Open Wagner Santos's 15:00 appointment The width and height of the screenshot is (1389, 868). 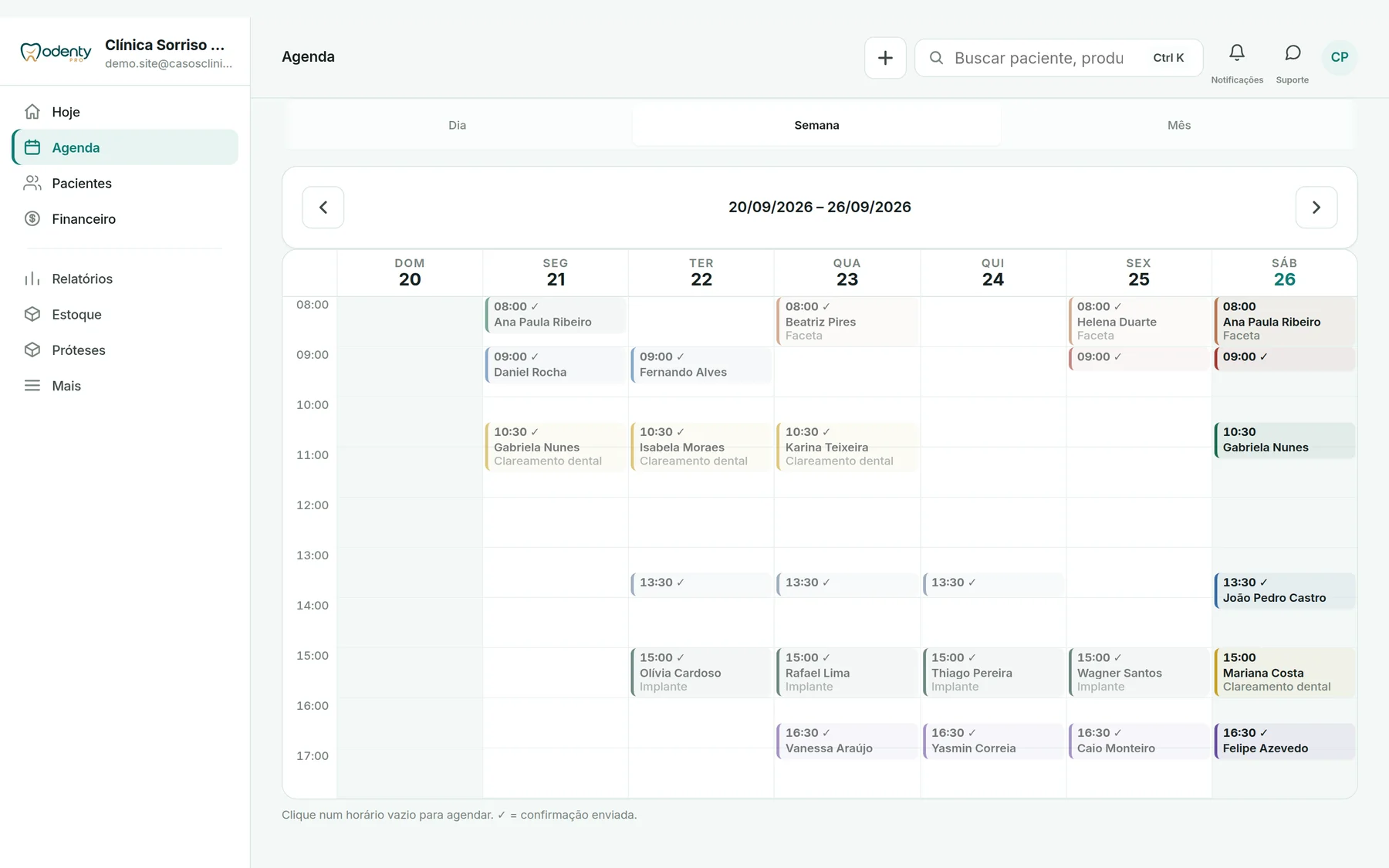point(1139,672)
